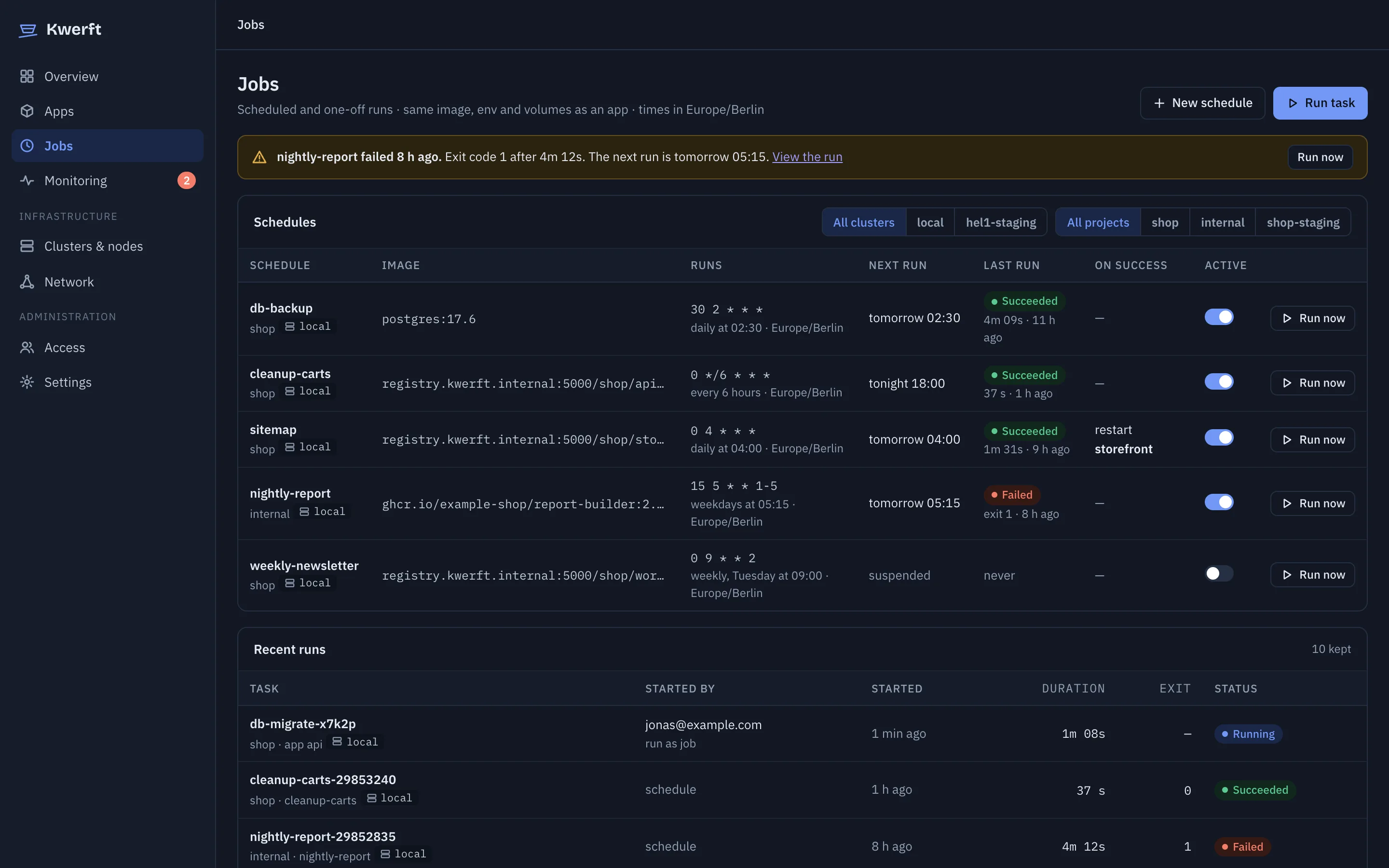This screenshot has height=868, width=1389.
Task: Filter schedules by shop project
Action: 1165,222
